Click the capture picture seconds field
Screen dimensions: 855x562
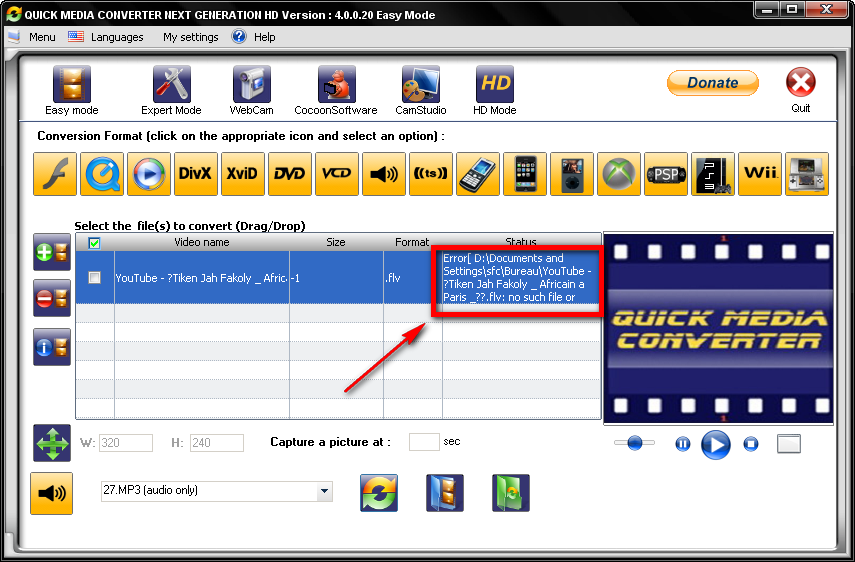(424, 442)
